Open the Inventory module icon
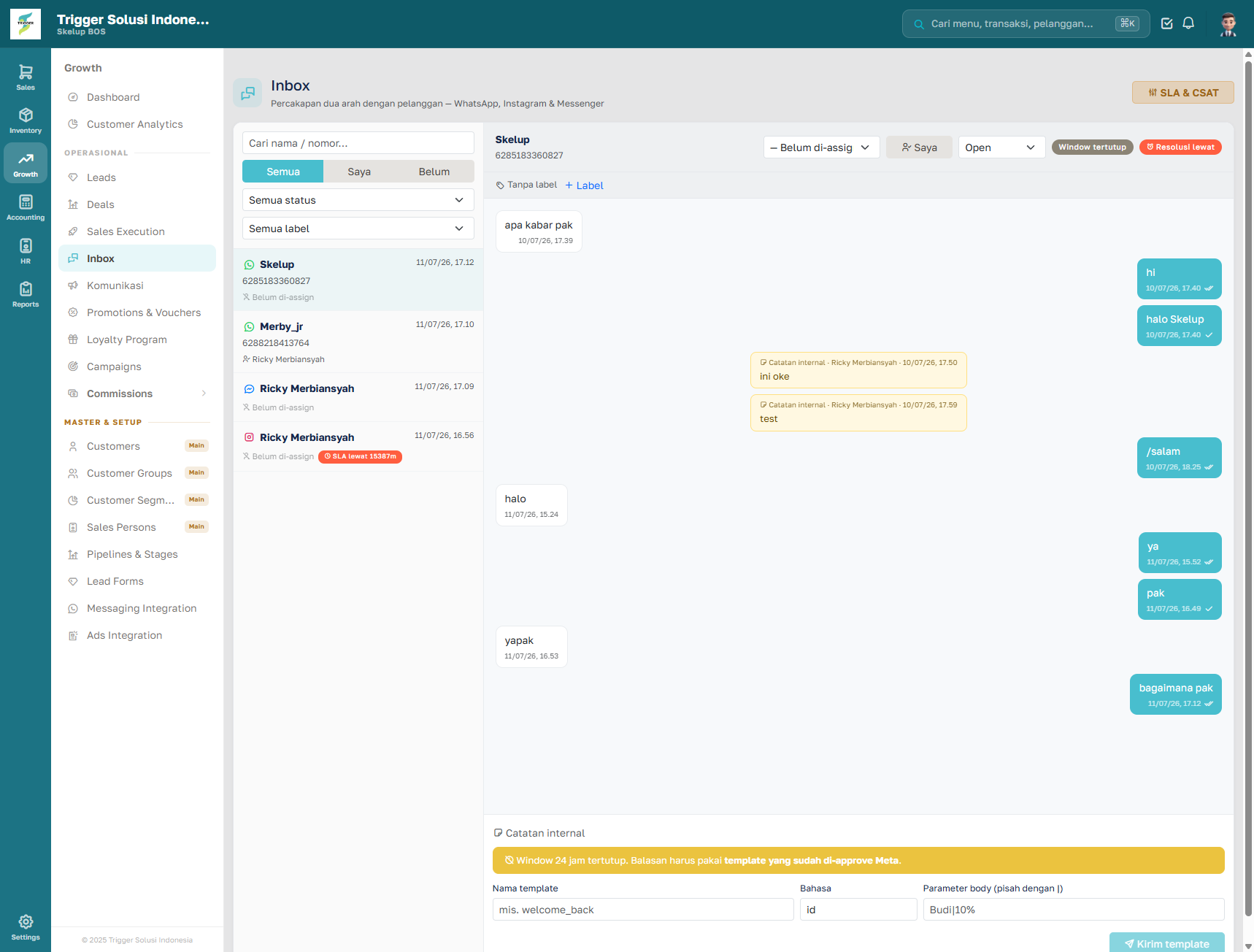Viewport: 1254px width, 952px height. (x=26, y=120)
